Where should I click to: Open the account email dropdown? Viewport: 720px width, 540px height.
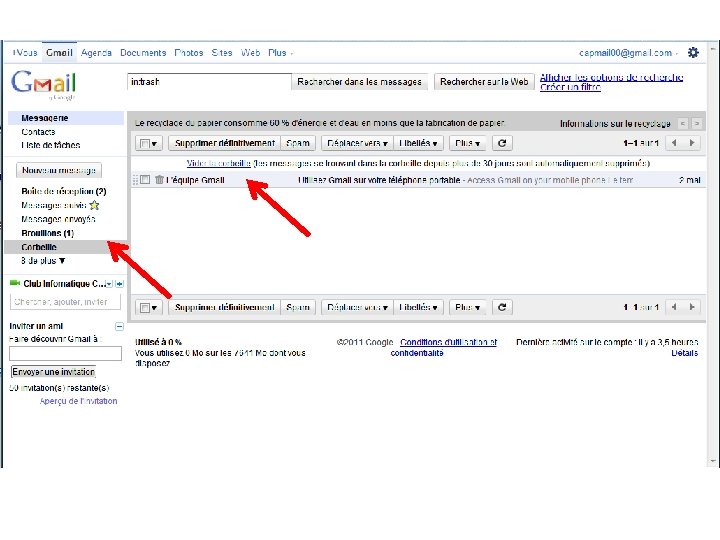628,53
